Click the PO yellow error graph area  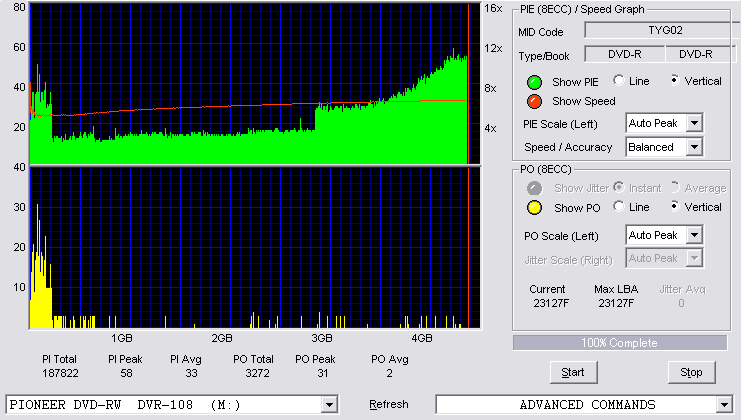[255, 248]
